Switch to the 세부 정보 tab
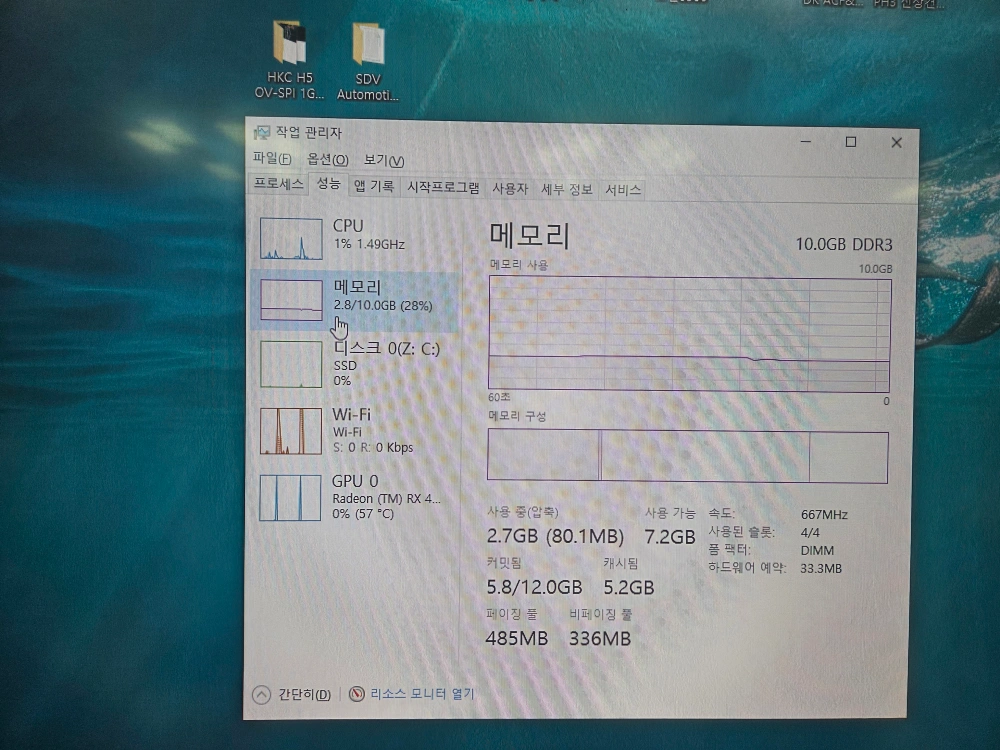Viewport: 1000px width, 750px height. 566,189
